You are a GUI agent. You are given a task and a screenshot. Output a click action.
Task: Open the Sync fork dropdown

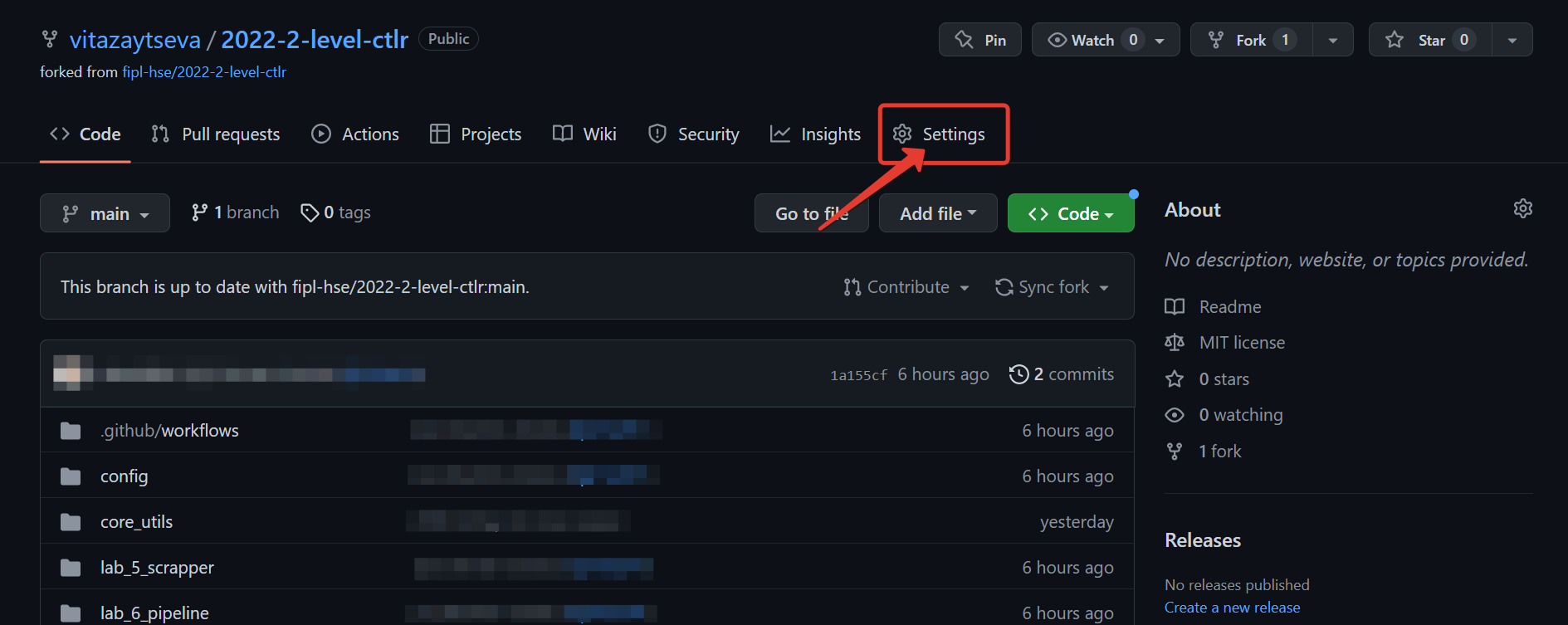[1052, 287]
